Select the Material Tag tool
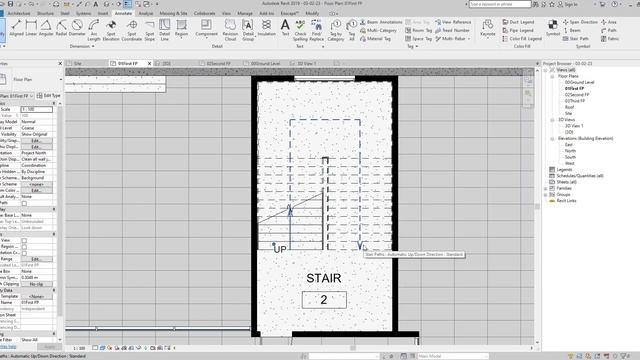Image resolution: width=640 pixels, height=360 pixels. [375, 39]
